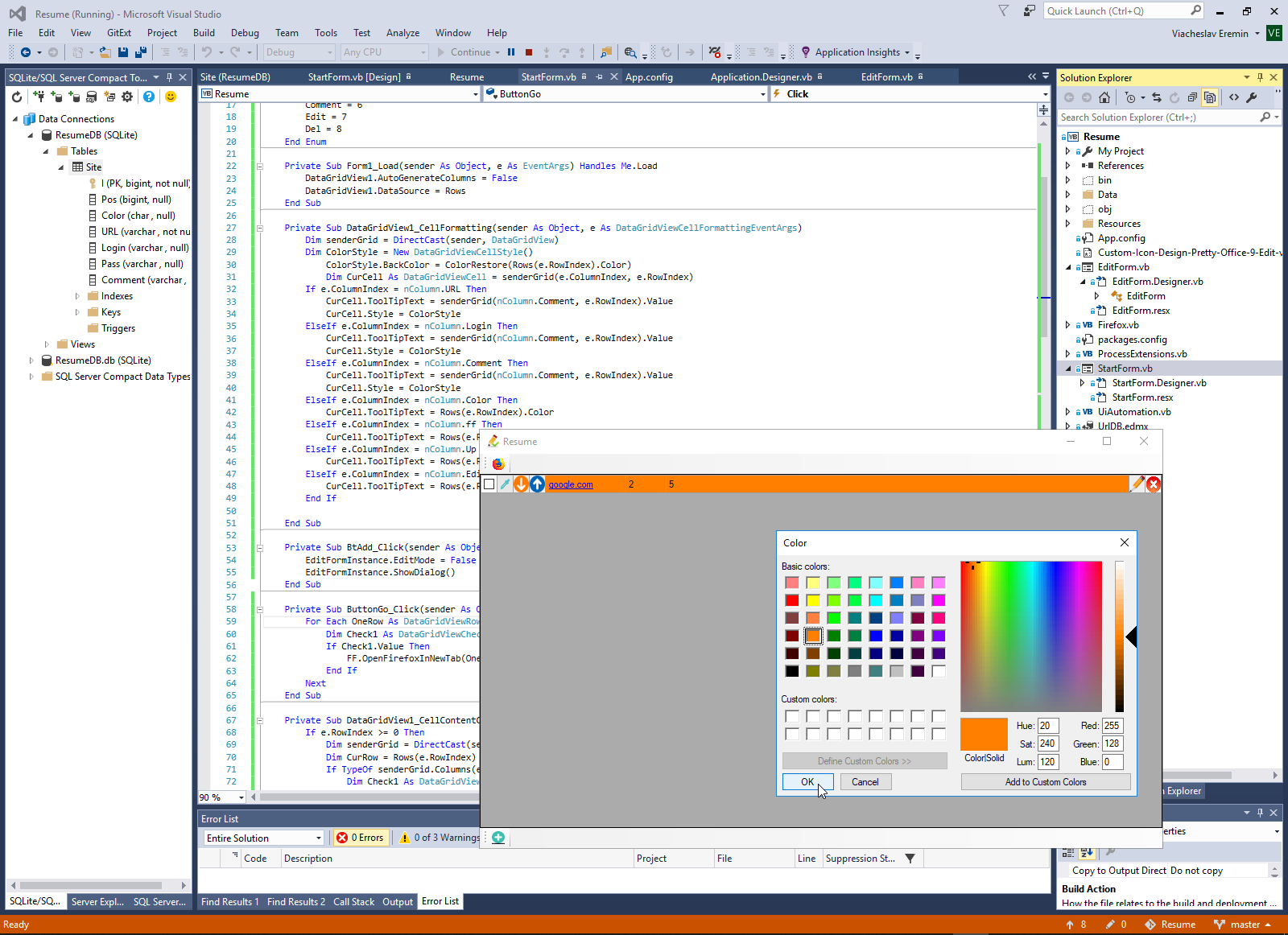Click the blue up arrow in the google.com row

tap(537, 484)
